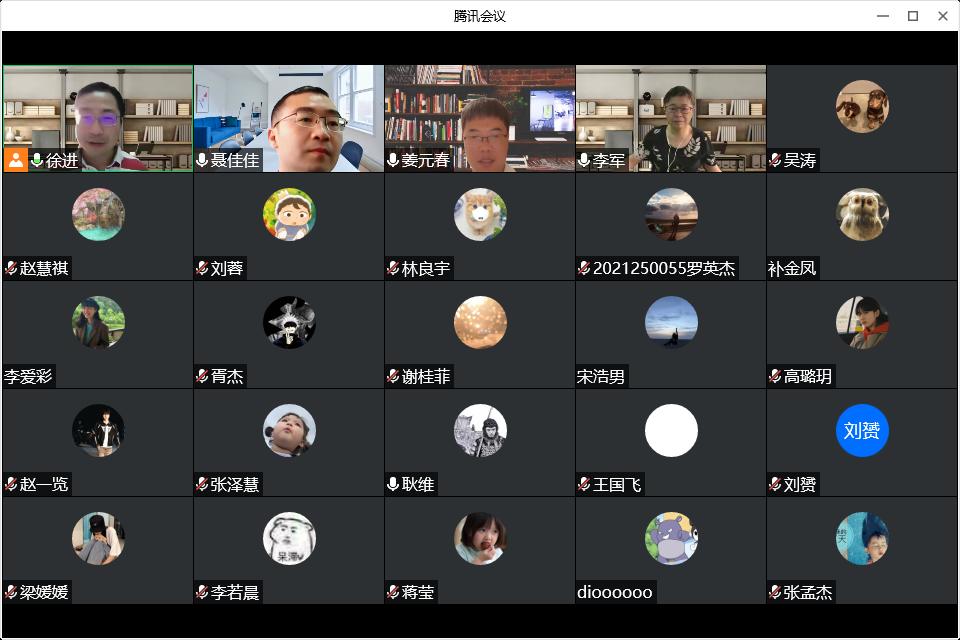This screenshot has width=960, height=640.
Task: Maximize the 腾讯会议 window
Action: pyautogui.click(x=912, y=16)
